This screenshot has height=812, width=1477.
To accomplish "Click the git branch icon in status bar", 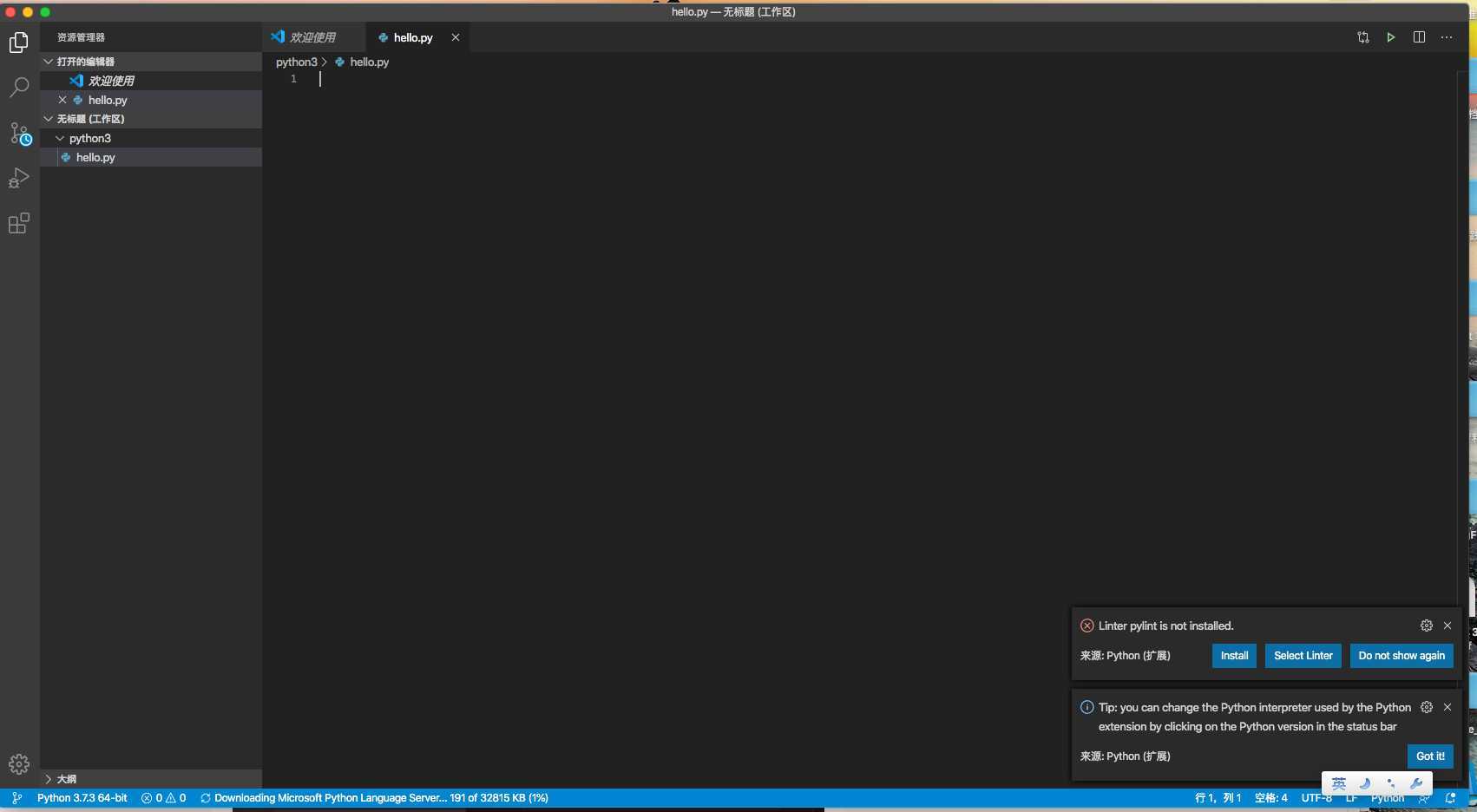I will point(16,798).
